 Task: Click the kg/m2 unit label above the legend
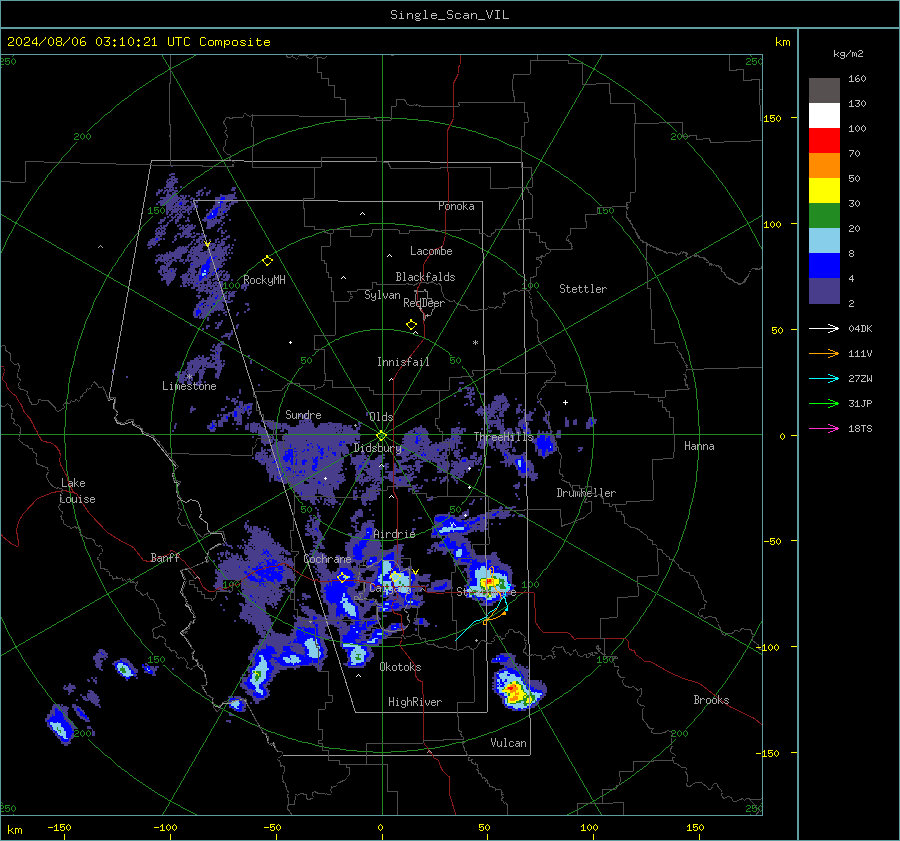click(x=848, y=54)
